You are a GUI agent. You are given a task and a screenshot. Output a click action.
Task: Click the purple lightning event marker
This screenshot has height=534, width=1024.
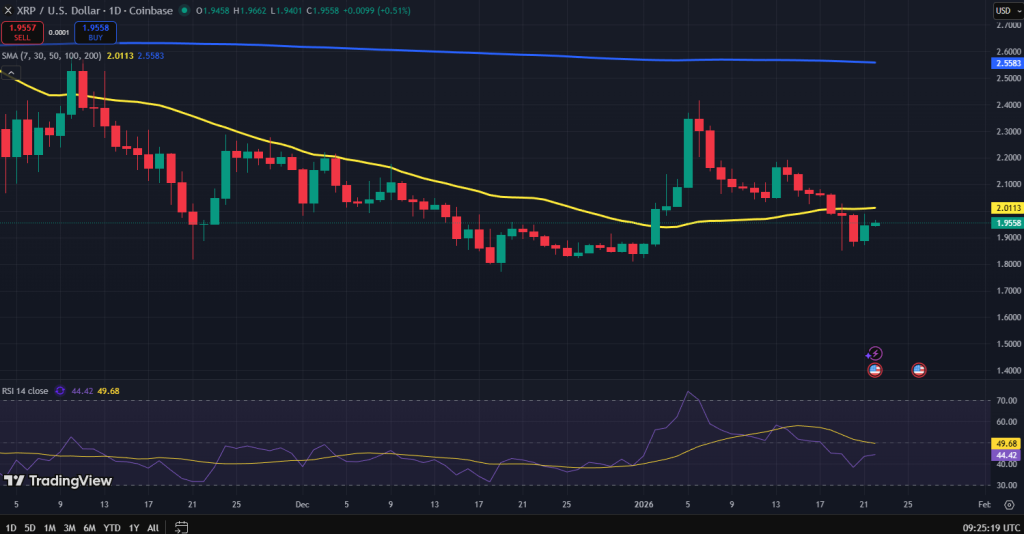[874, 354]
